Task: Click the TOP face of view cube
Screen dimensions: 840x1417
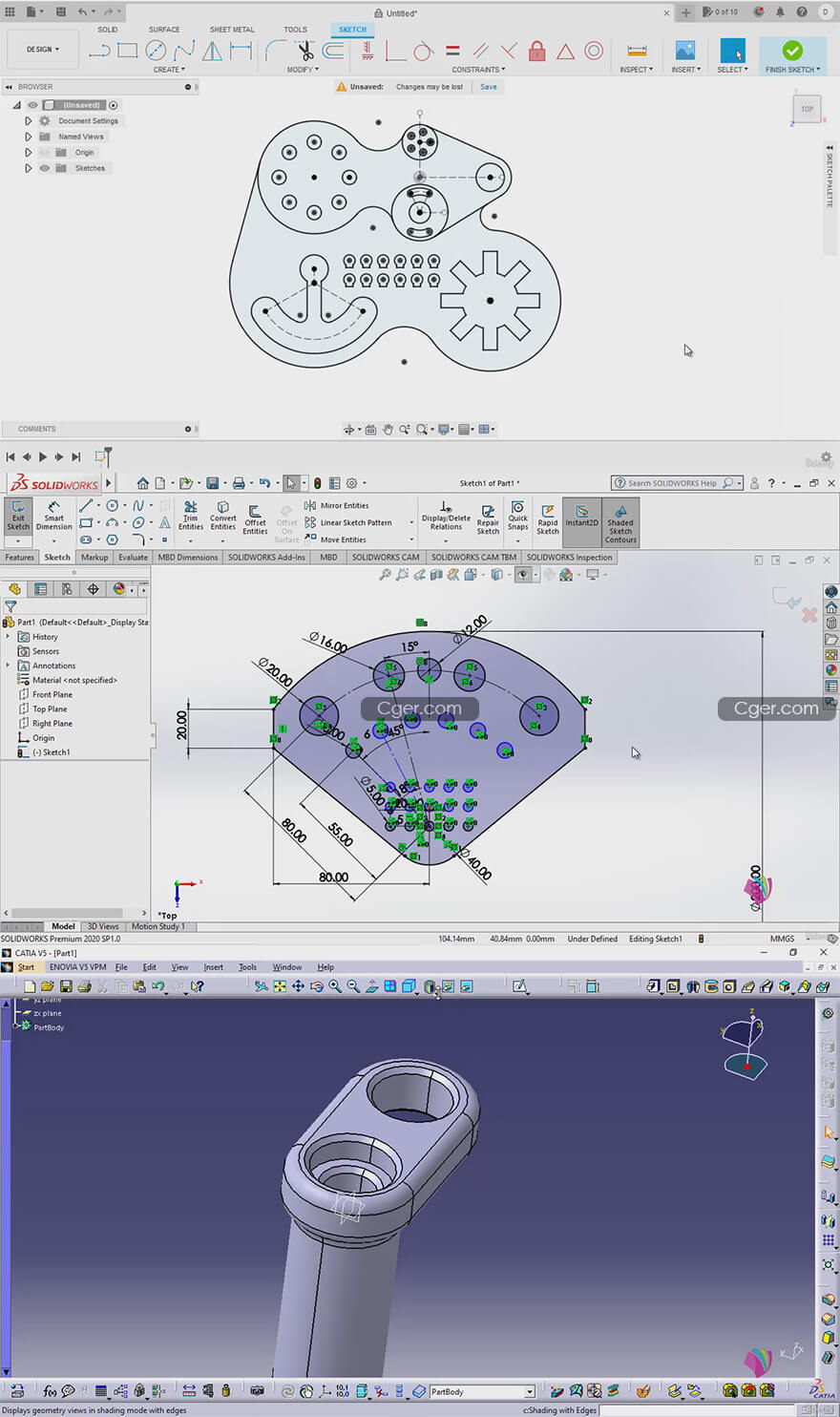Action: click(807, 109)
